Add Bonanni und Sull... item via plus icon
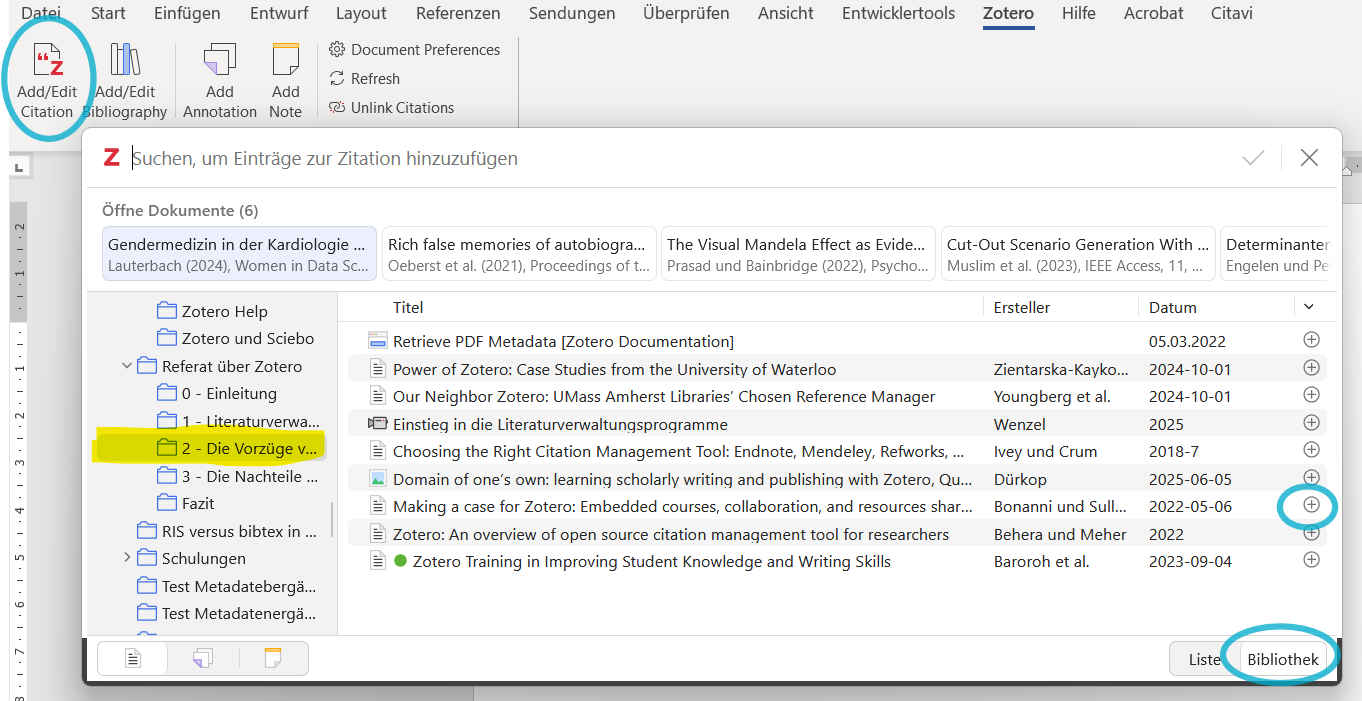 [1312, 505]
